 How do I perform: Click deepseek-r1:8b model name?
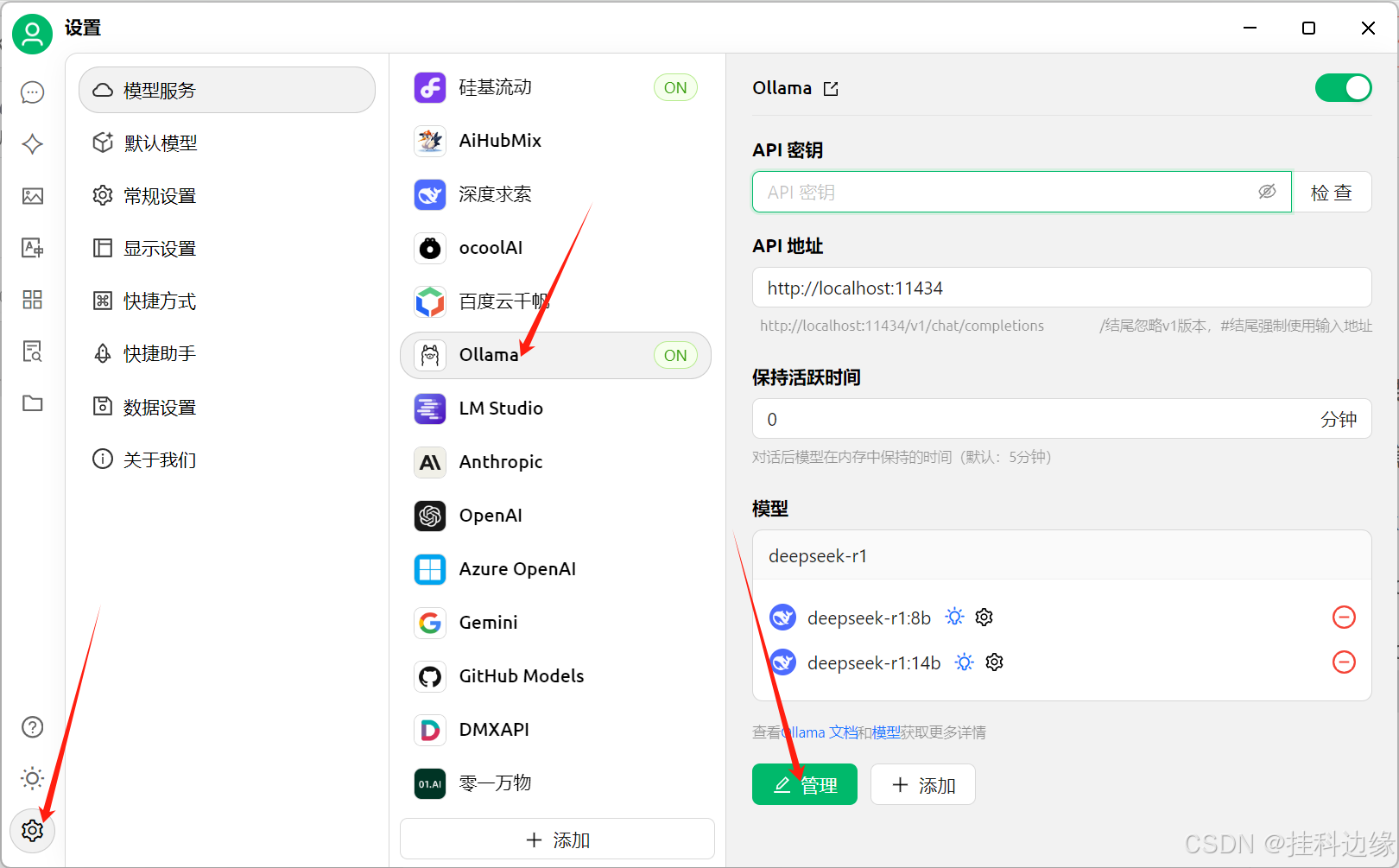(869, 618)
